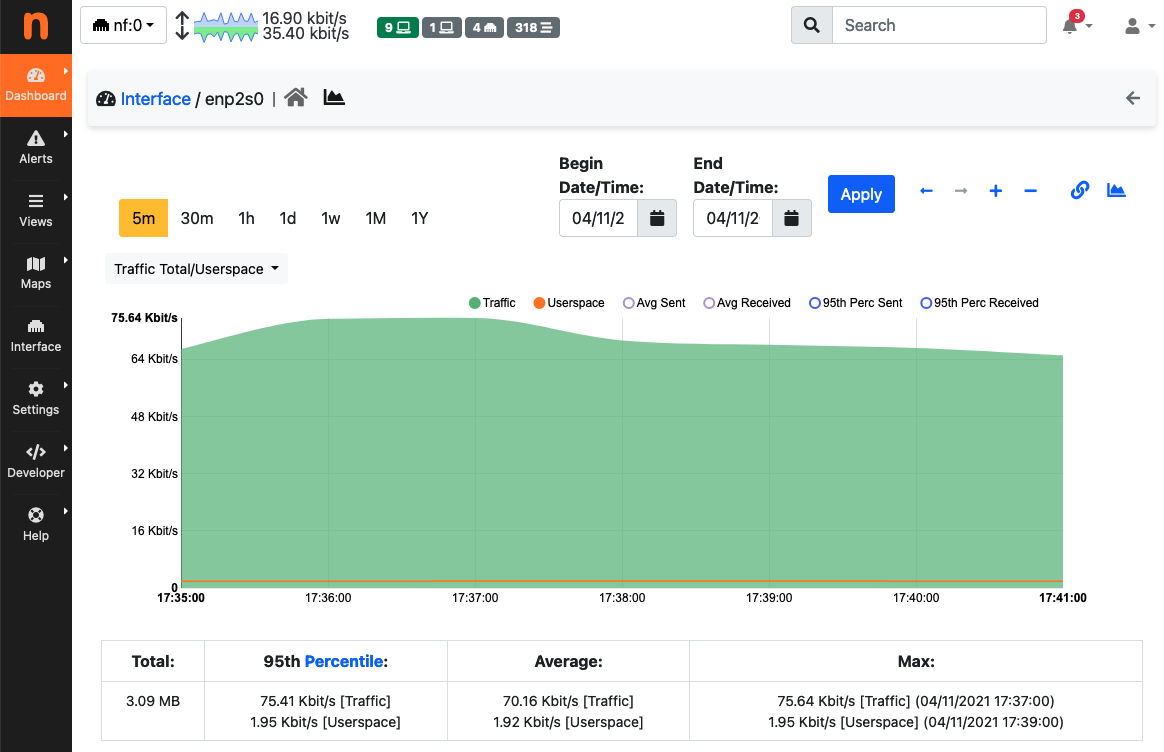Zoom out with the minus icon
Screen dimensions: 1164x752
(x=1030, y=191)
